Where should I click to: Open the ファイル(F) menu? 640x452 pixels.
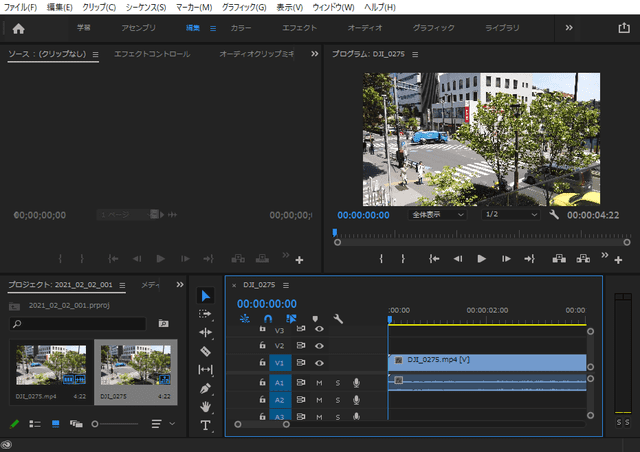pos(20,7)
